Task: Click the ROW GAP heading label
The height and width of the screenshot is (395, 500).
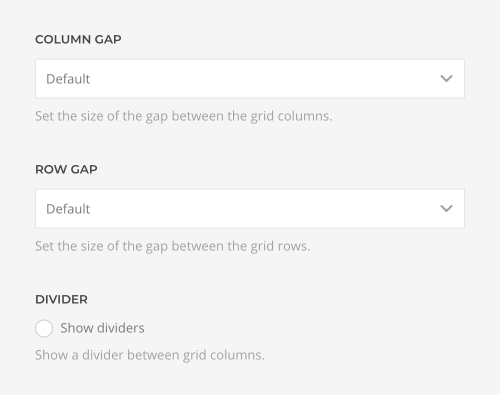Action: [66, 169]
